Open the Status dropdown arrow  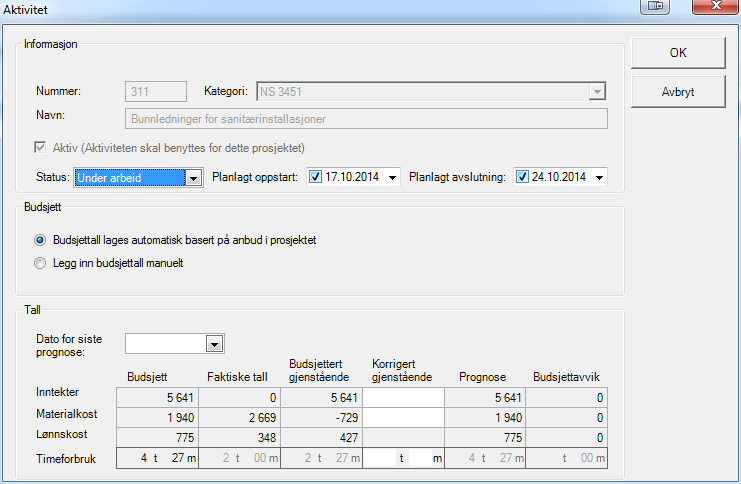[193, 178]
